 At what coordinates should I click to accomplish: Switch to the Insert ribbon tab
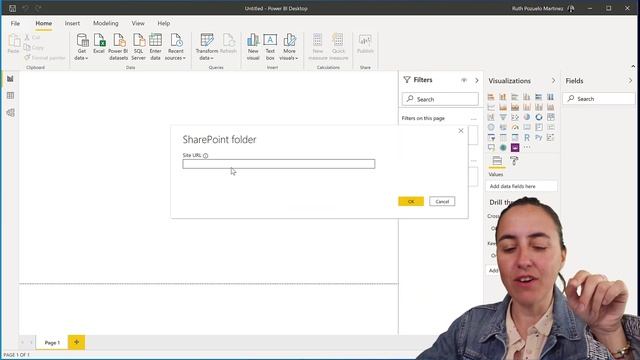72,23
